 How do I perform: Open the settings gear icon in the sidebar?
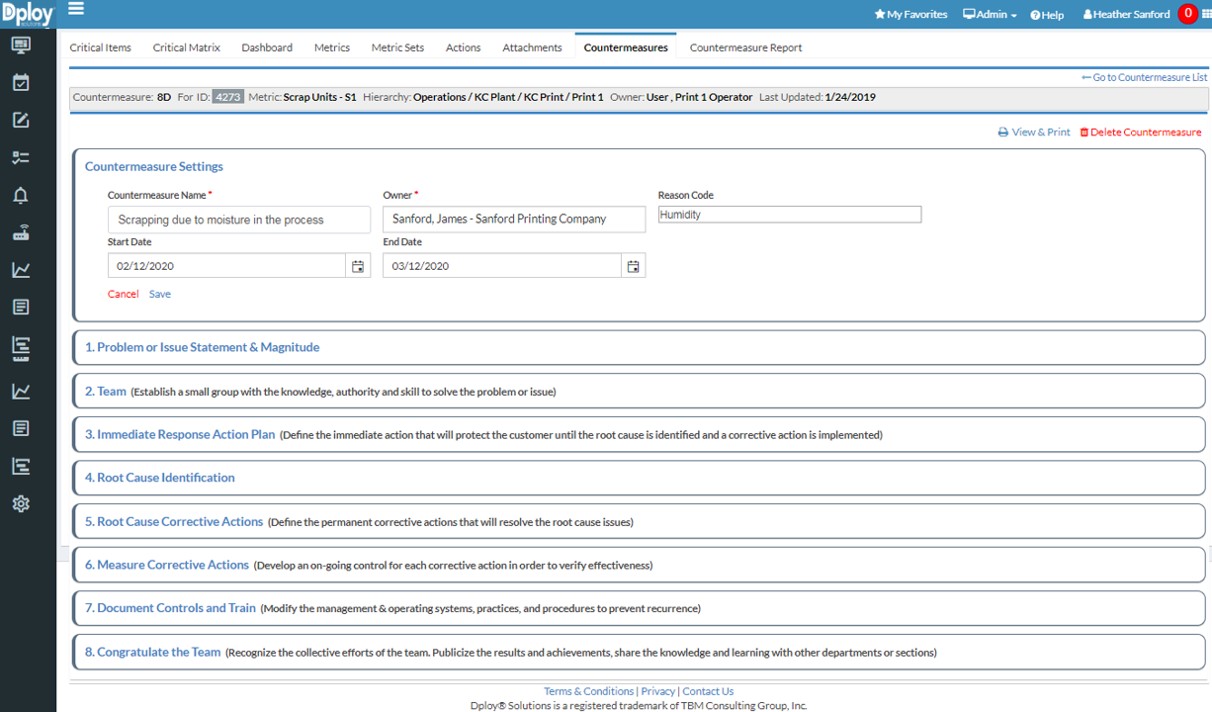point(21,504)
